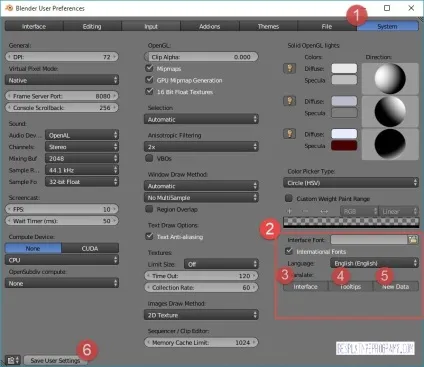Uncheck International Fonts checkbox
424x367 pixels.
coord(289,251)
